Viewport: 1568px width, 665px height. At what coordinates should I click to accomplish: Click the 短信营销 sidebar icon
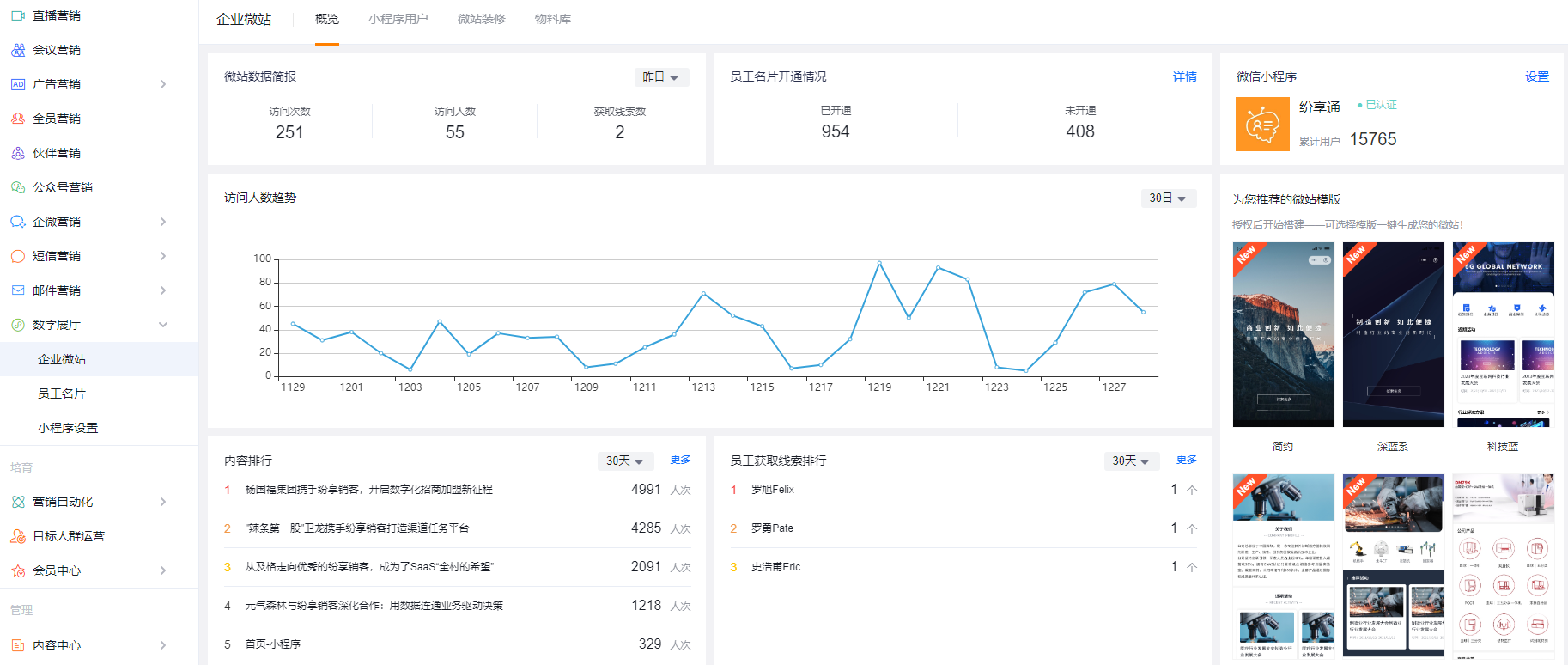[x=18, y=256]
